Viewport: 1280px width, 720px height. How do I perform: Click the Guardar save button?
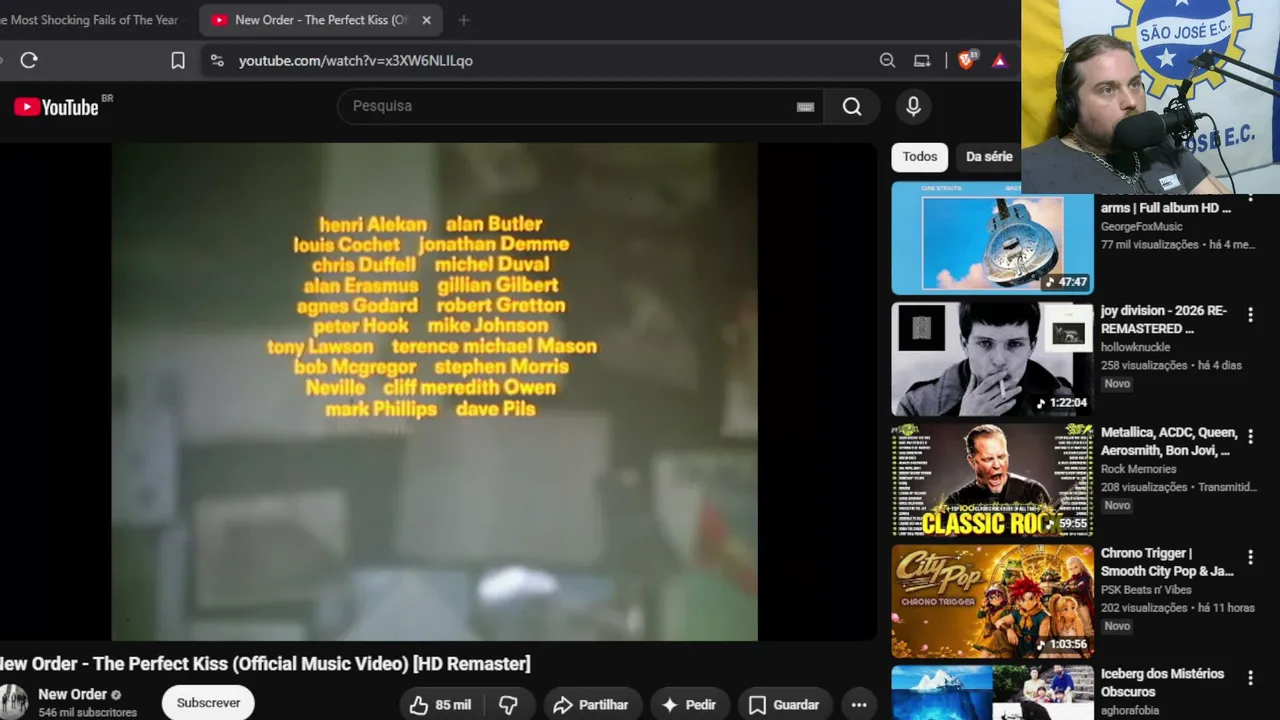tap(785, 704)
